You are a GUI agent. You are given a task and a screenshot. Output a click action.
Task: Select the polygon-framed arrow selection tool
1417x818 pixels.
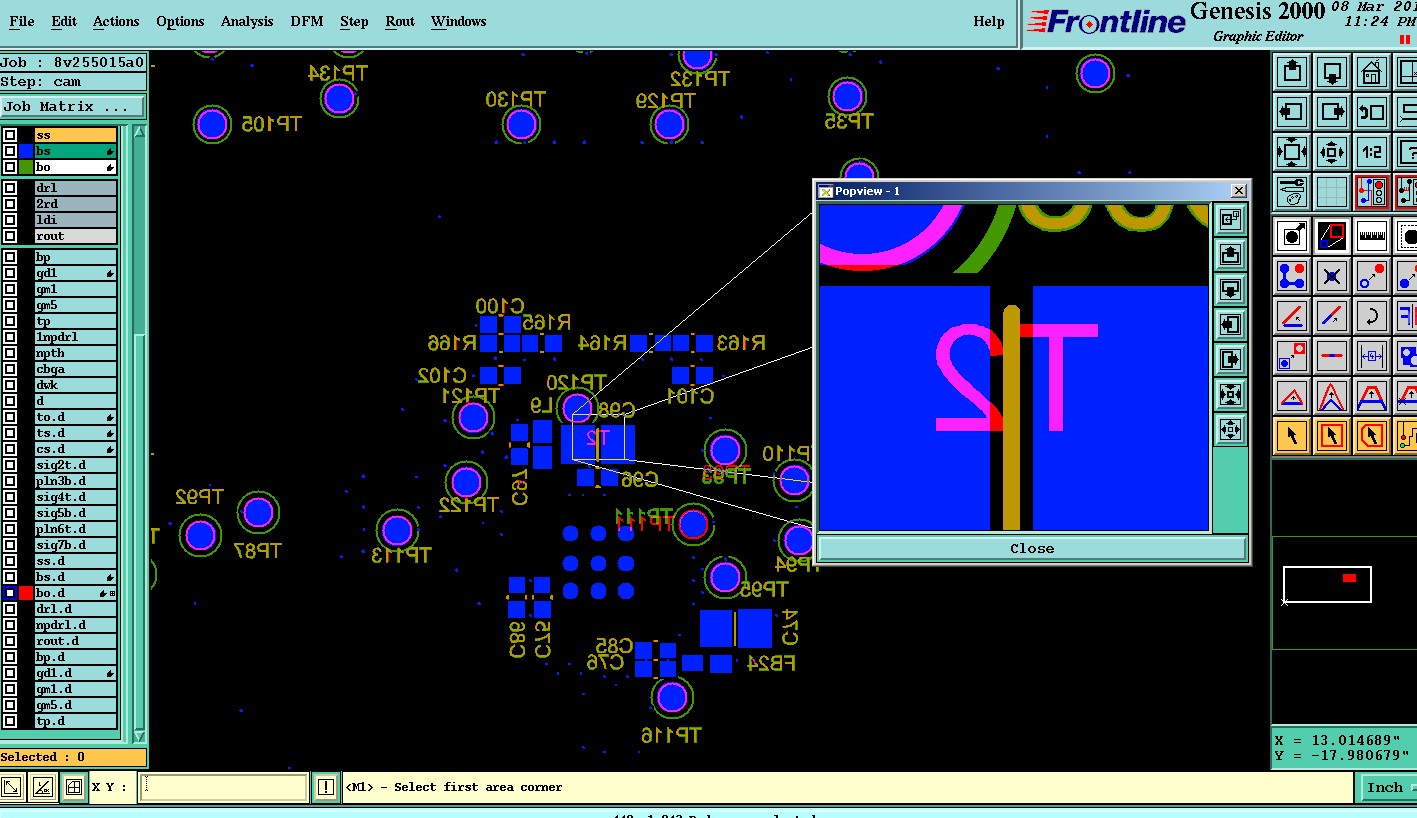(1372, 436)
